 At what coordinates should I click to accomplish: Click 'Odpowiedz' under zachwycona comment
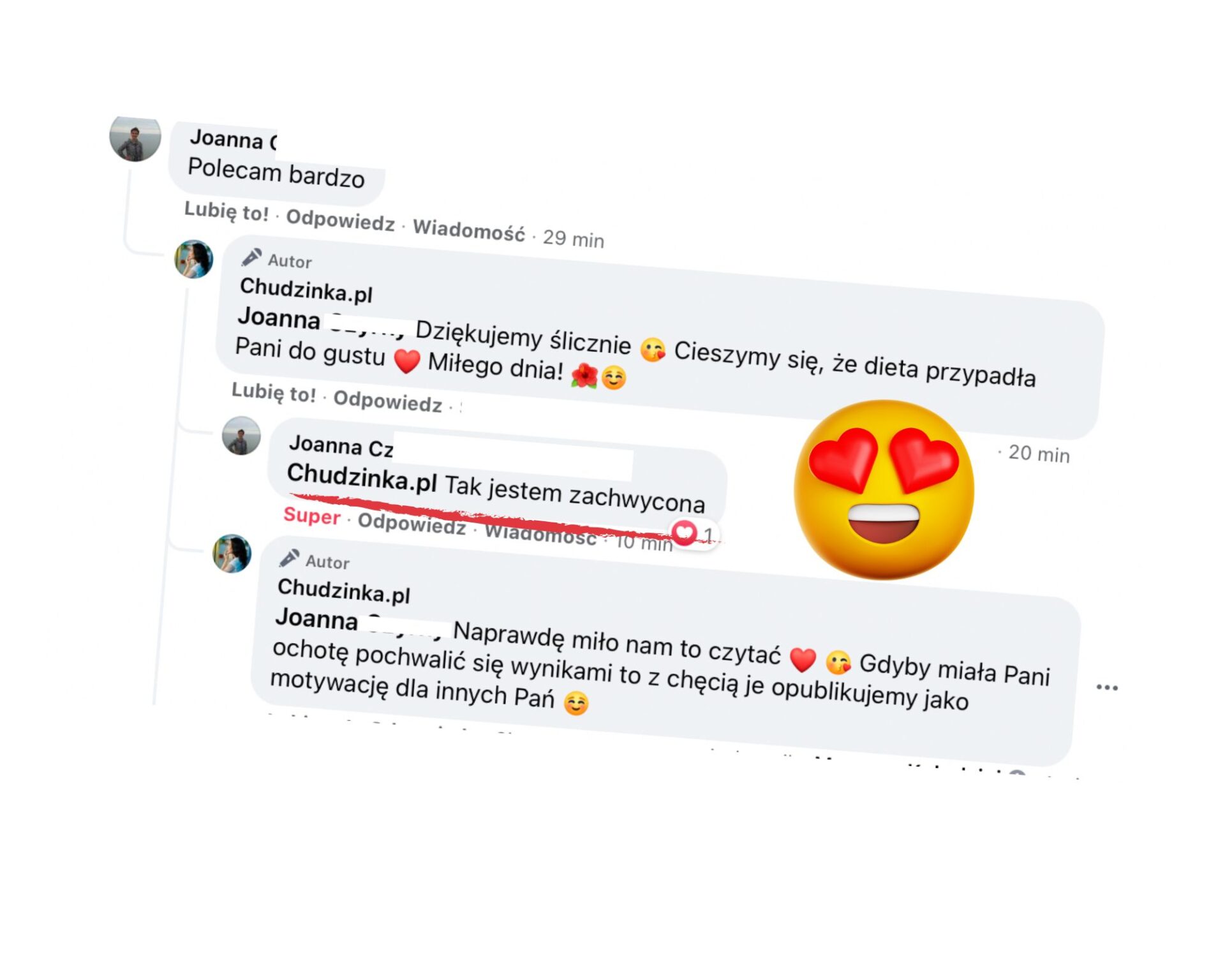pos(412,523)
